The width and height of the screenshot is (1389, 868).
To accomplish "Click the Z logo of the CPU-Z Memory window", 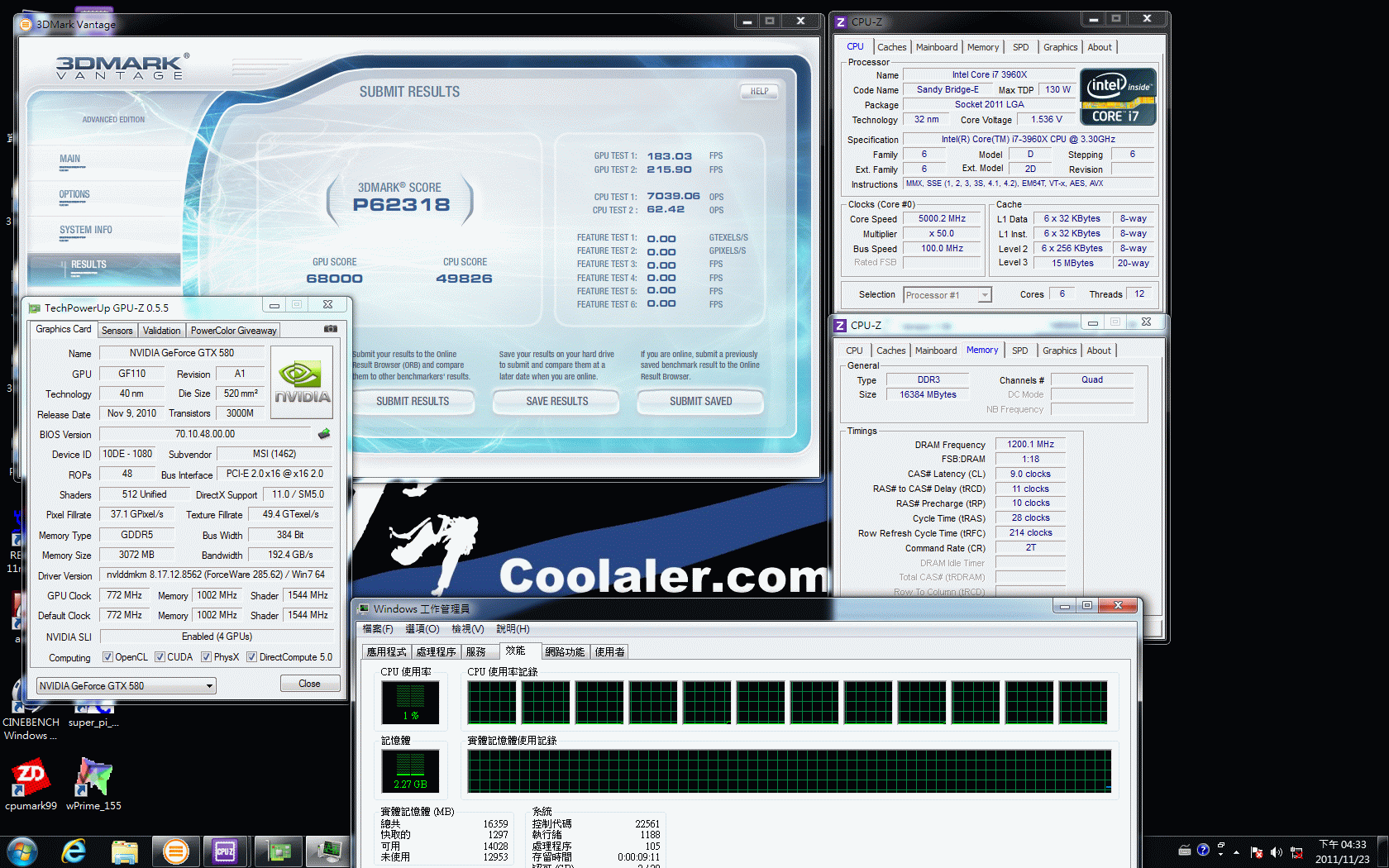I will (840, 326).
